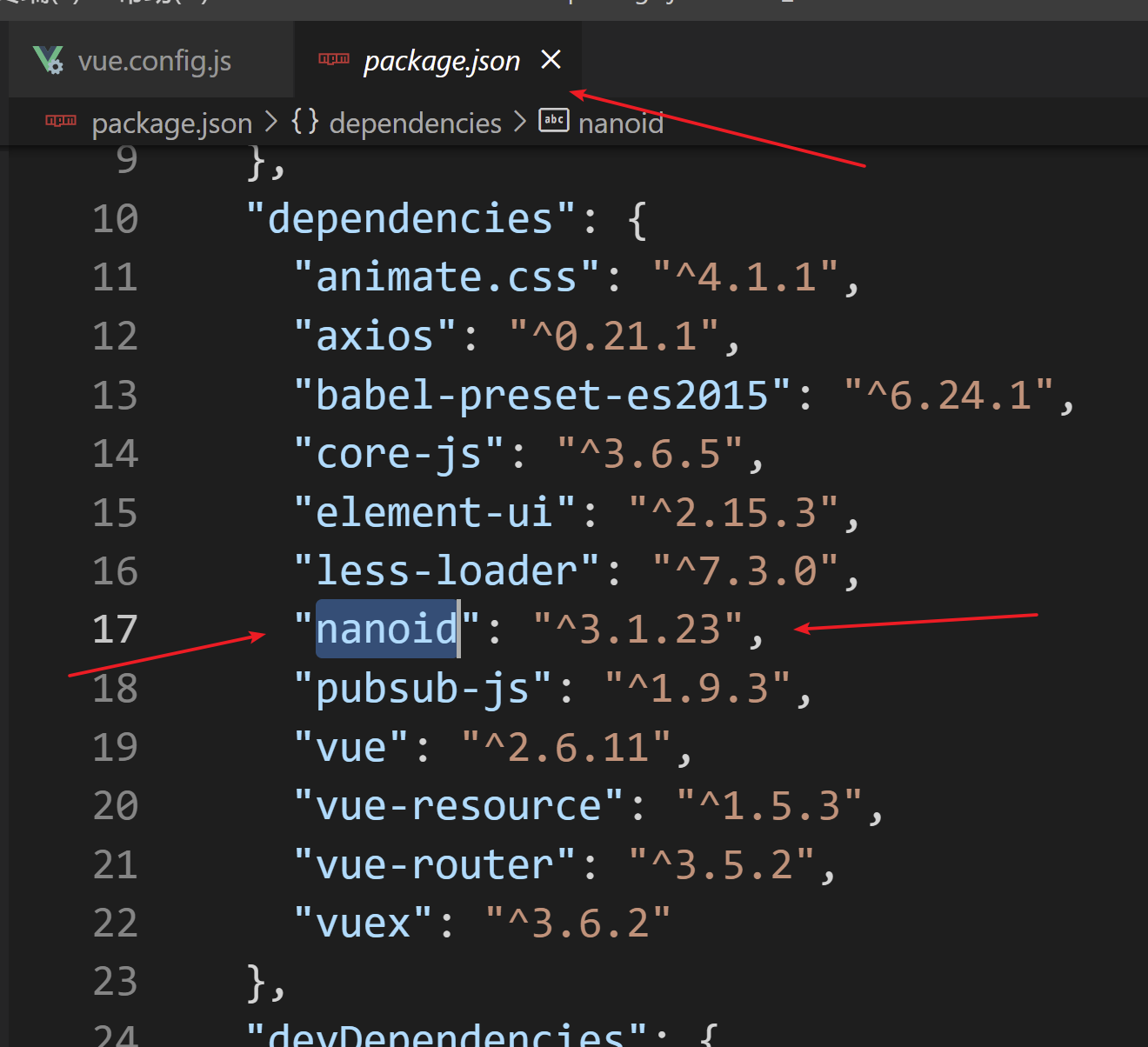Click the "^2.6.11" version value

(566, 747)
